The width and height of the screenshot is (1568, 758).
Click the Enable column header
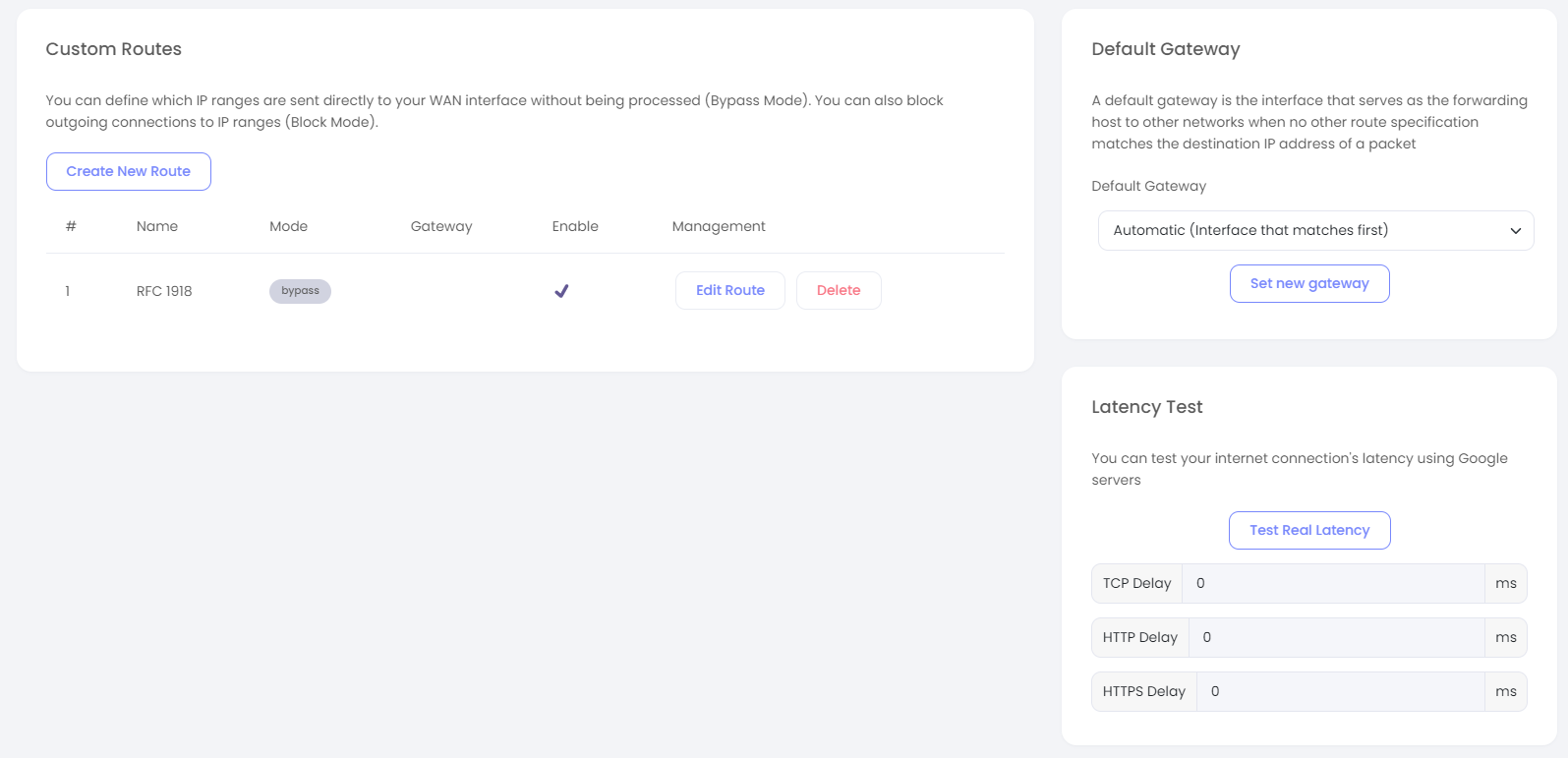click(x=575, y=226)
